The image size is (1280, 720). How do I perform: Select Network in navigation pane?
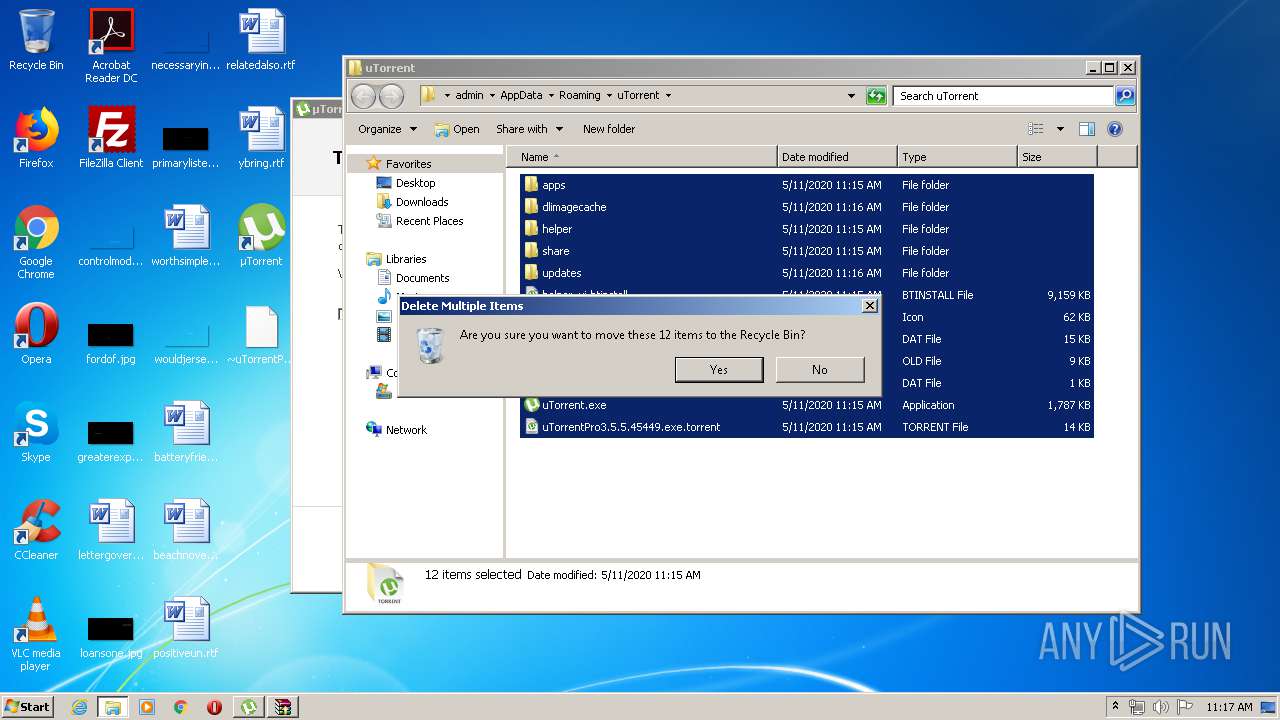point(406,430)
